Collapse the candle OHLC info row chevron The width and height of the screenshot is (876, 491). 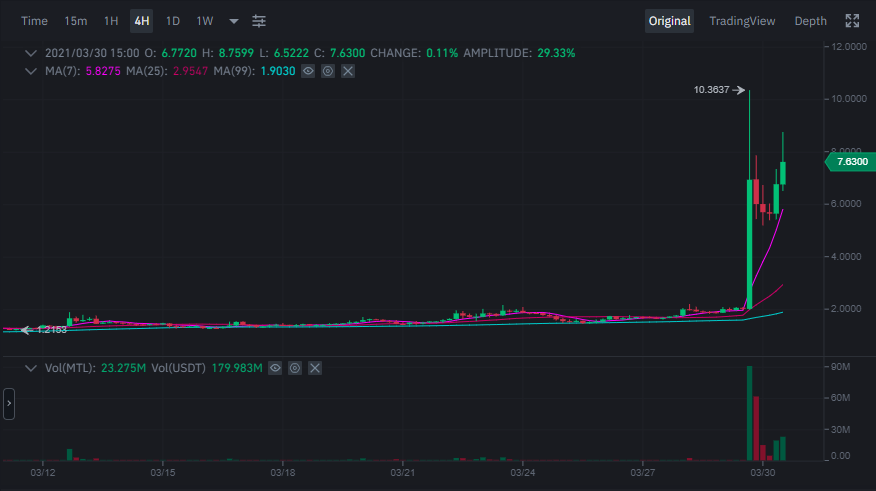(x=31, y=52)
